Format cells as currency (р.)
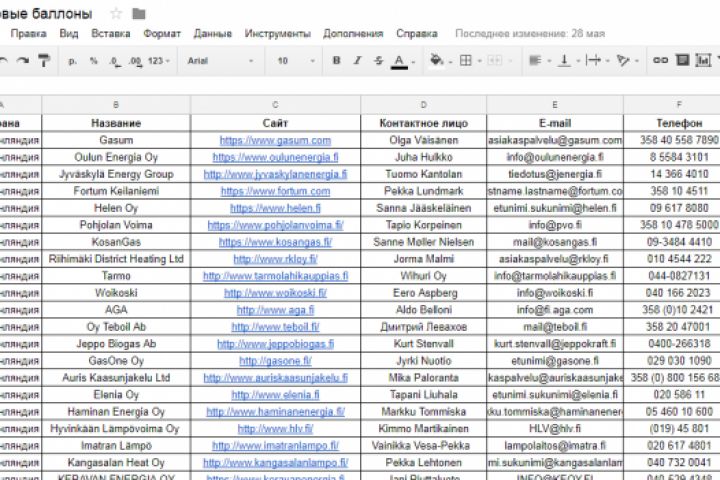The height and width of the screenshot is (480, 720). pyautogui.click(x=73, y=61)
